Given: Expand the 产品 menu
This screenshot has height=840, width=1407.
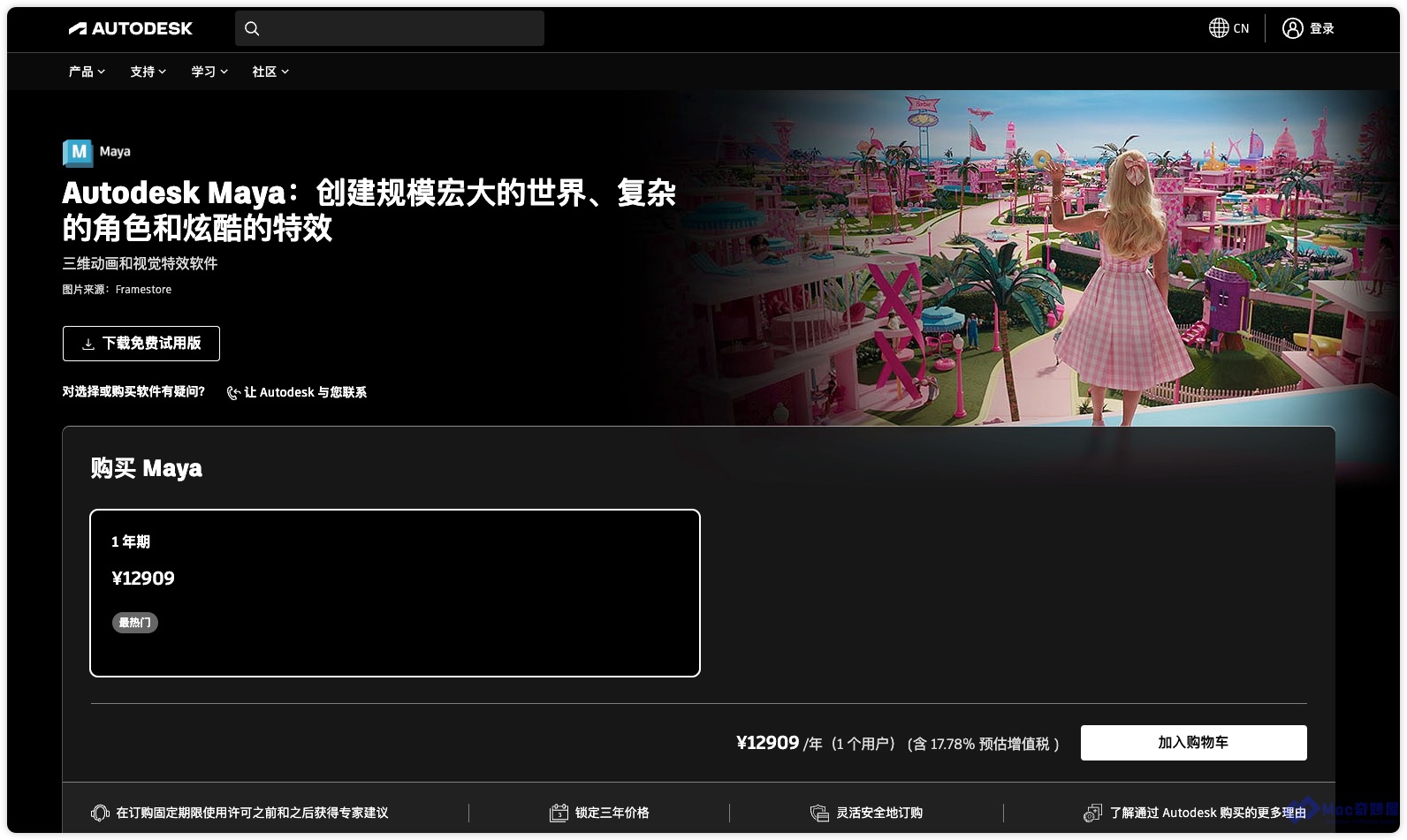Looking at the screenshot, I should point(87,72).
